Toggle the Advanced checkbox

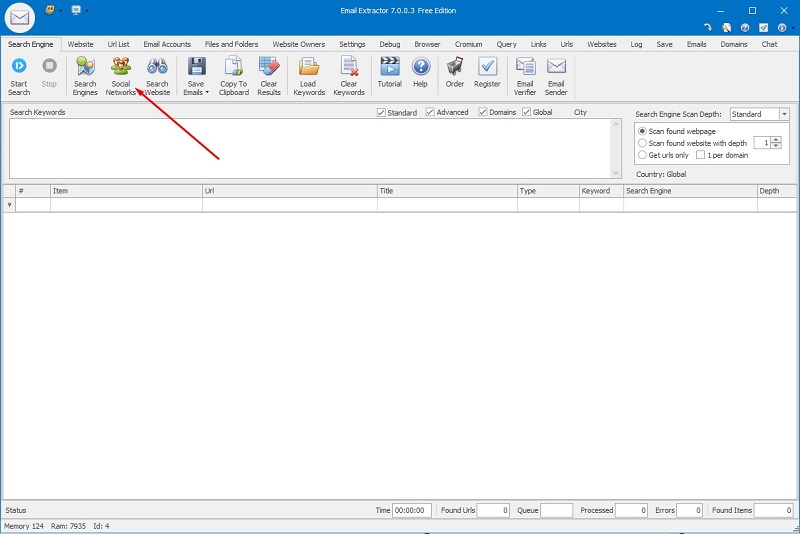coord(431,113)
